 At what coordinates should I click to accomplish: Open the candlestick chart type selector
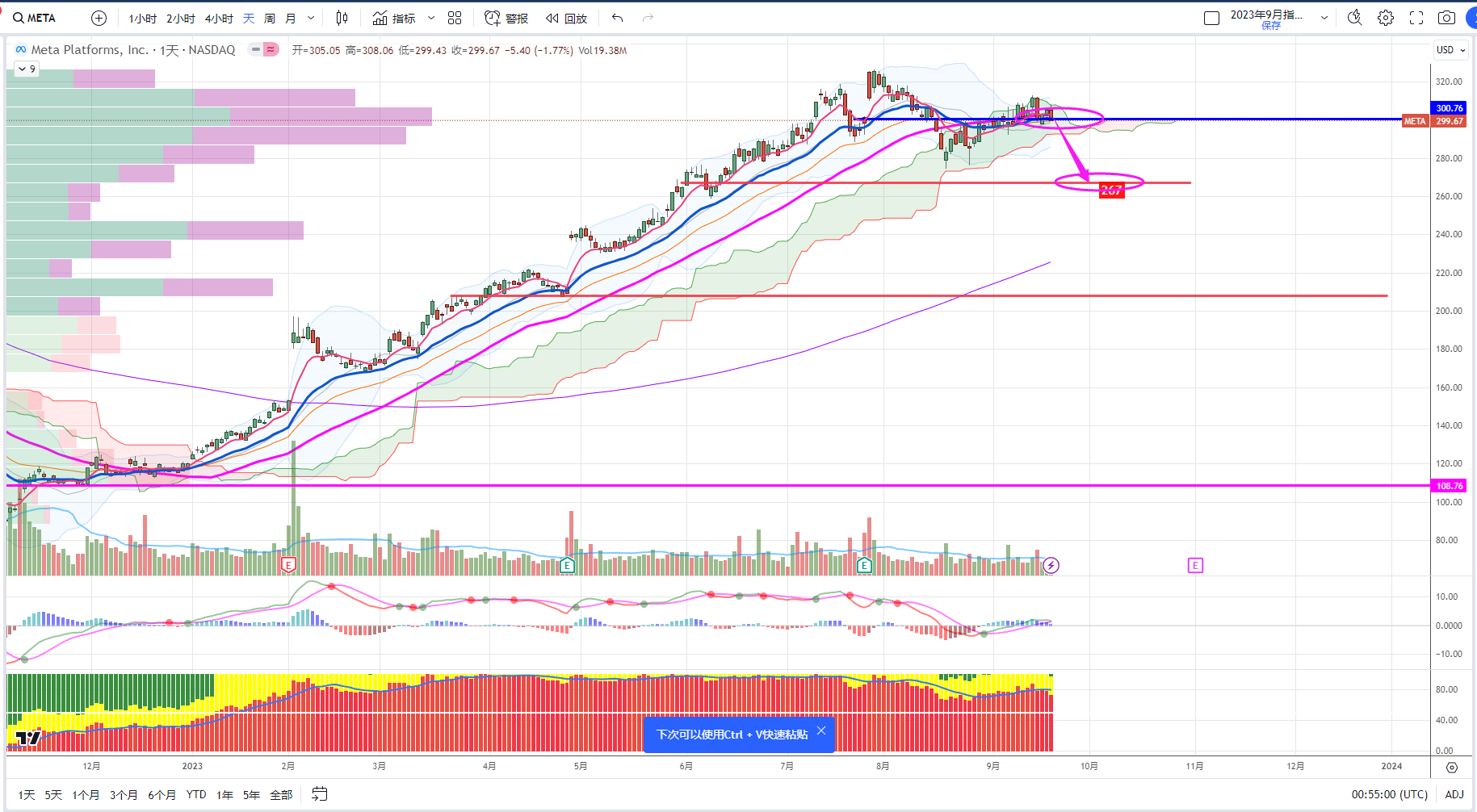[342, 18]
